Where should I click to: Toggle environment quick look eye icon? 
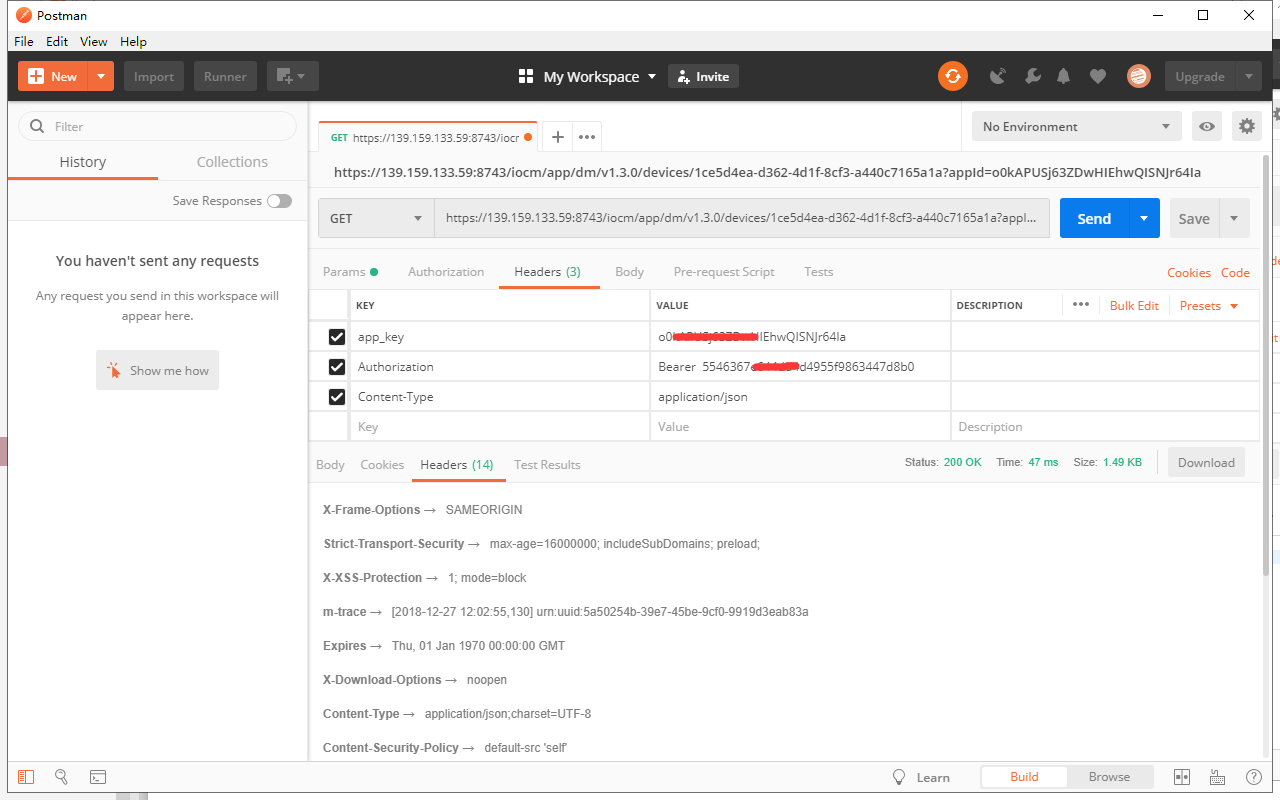(x=1208, y=126)
